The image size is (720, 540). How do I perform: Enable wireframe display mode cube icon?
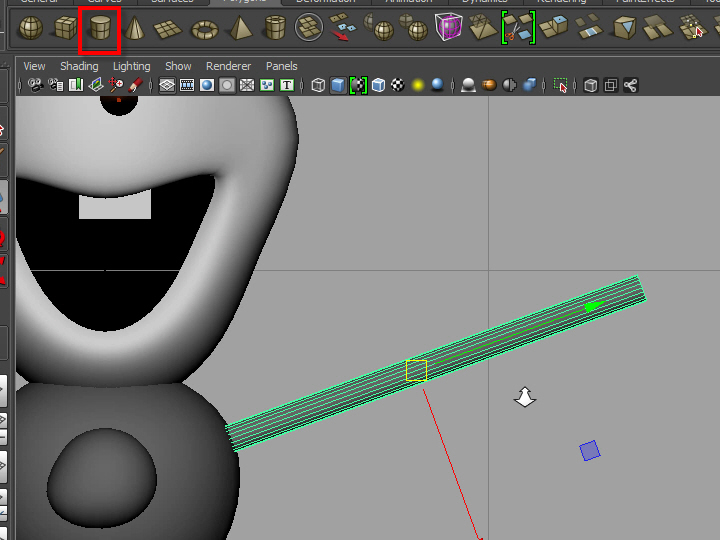[318, 86]
